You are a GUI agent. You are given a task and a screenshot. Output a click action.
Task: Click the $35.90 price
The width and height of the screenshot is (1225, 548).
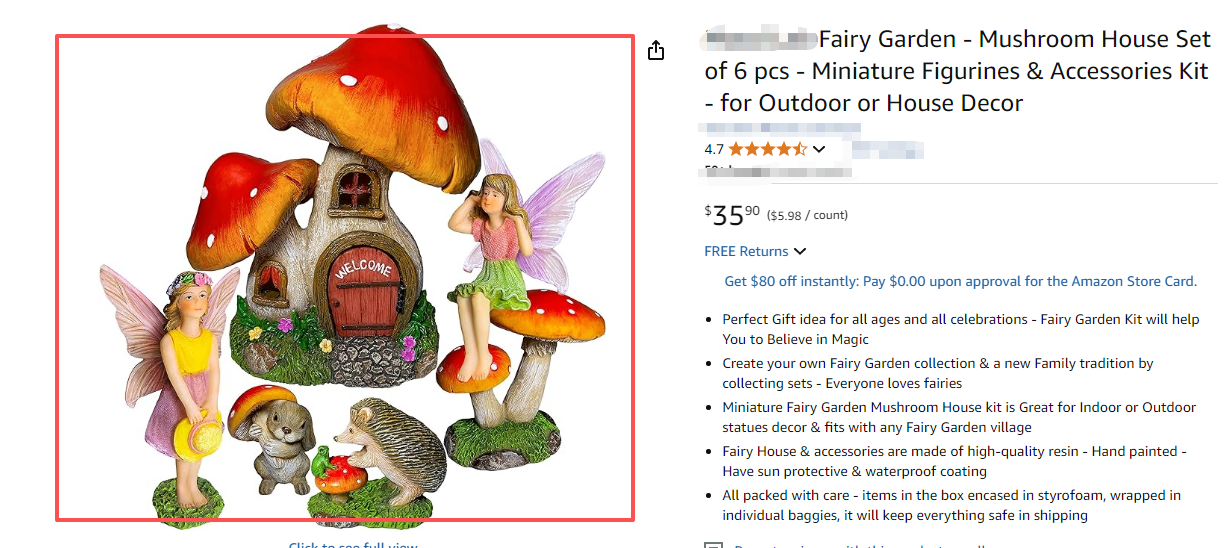pos(732,215)
